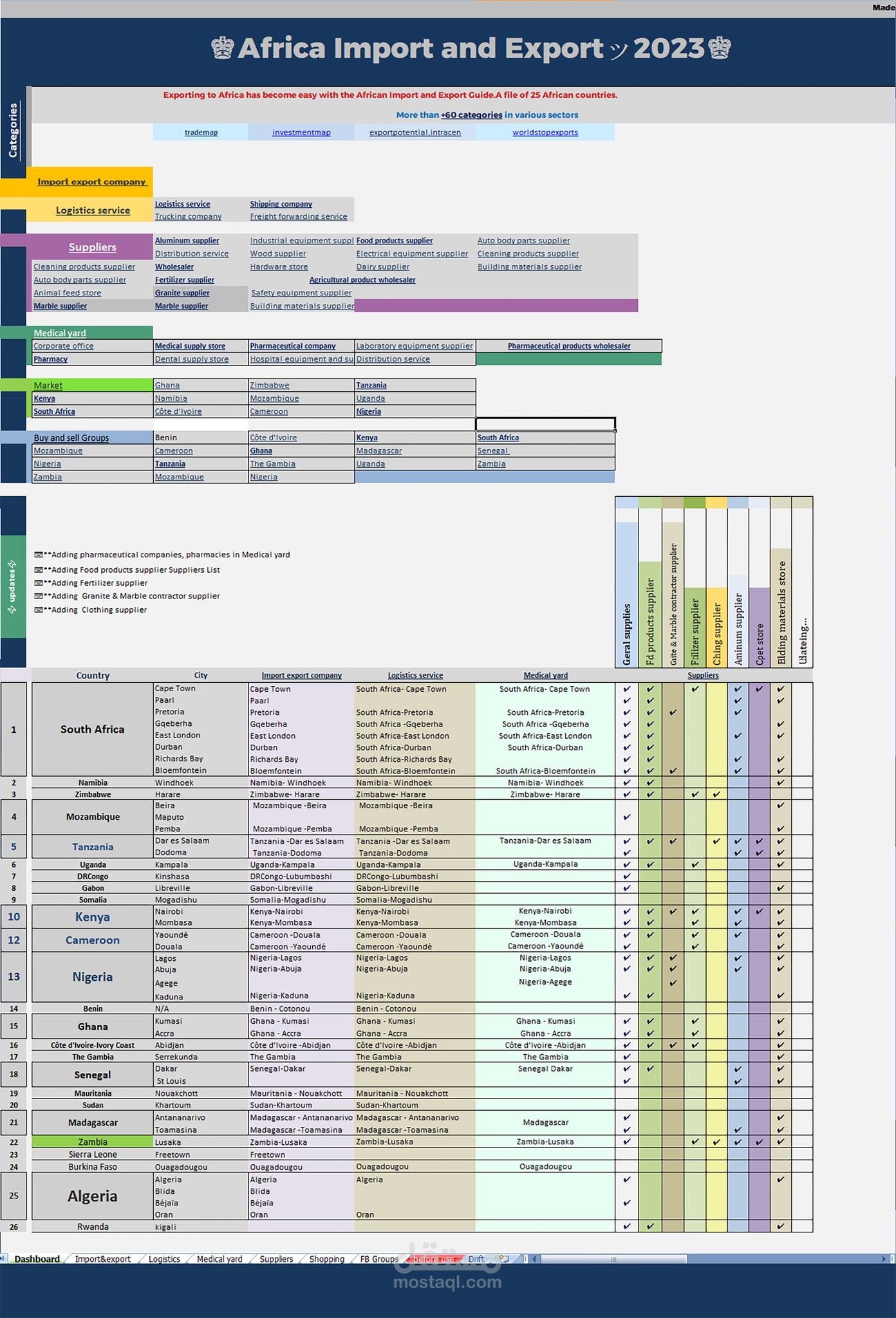The height and width of the screenshot is (1318, 896).
Task: Select the 'Kinshasa' city cell
Action: [x=201, y=877]
